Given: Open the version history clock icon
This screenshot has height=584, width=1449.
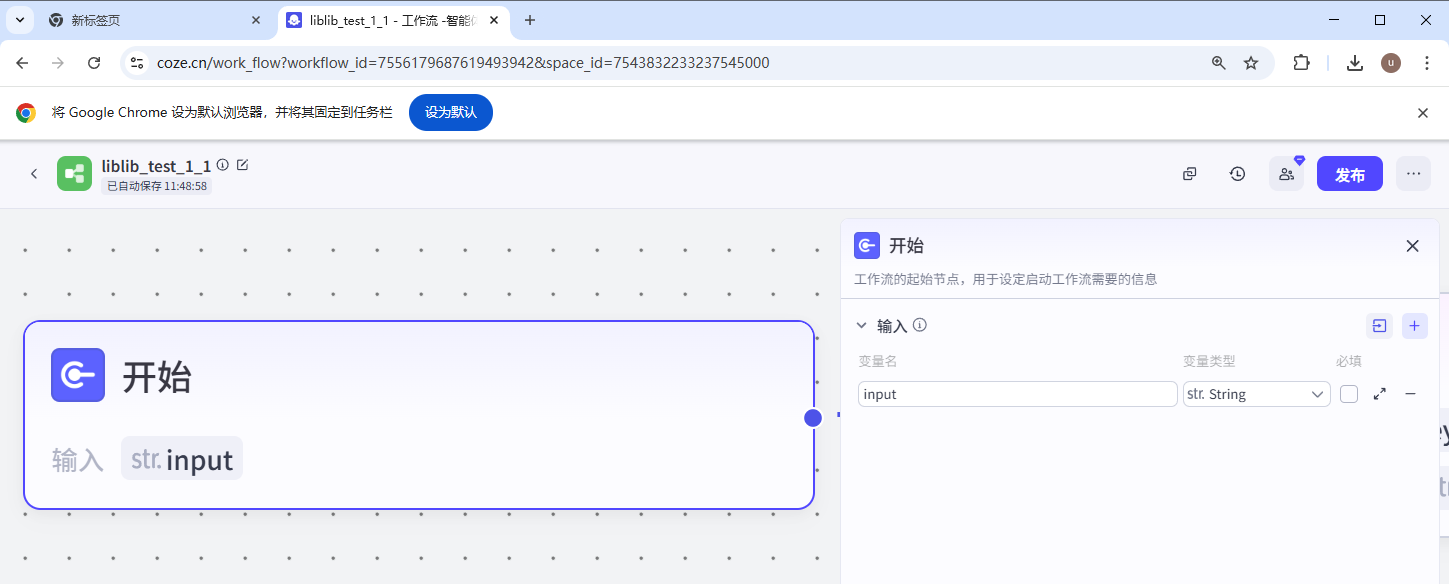Looking at the screenshot, I should click(x=1238, y=174).
